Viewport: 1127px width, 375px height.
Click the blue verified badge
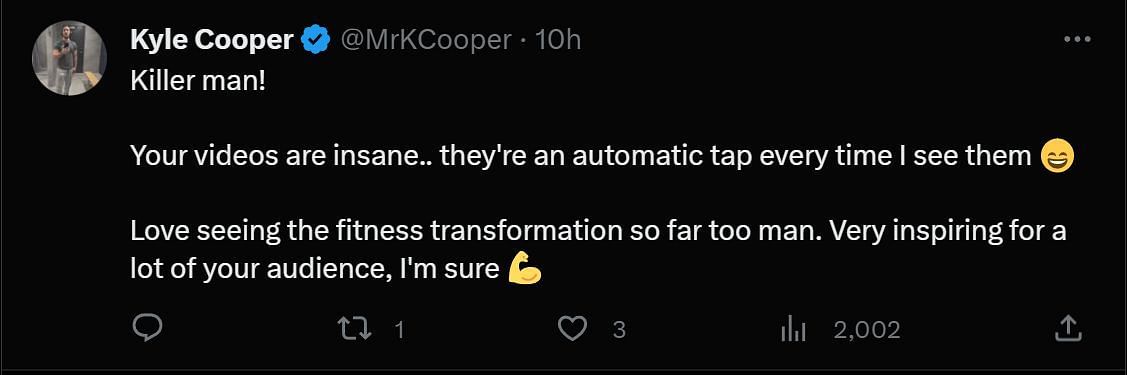pos(315,40)
